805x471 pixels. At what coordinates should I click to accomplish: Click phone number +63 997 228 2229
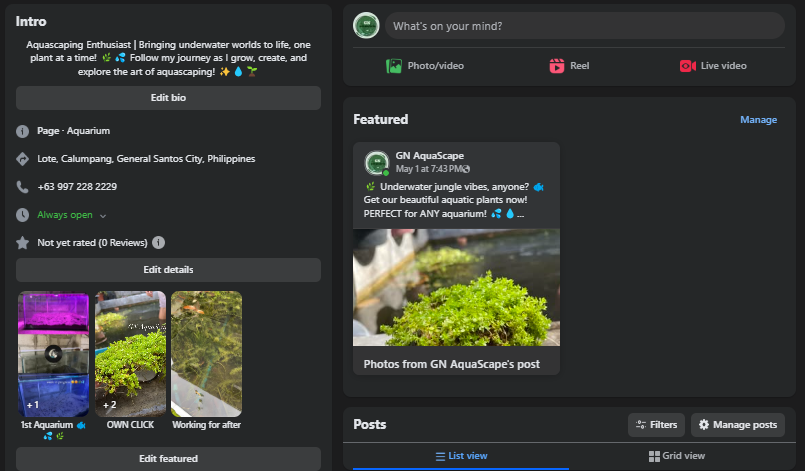pyautogui.click(x=77, y=187)
